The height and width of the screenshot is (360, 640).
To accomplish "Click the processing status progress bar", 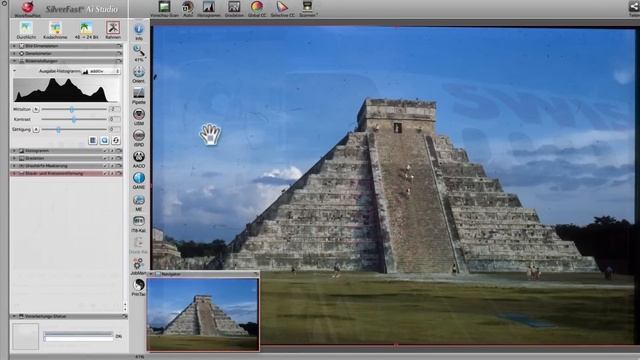I will pos(78,336).
